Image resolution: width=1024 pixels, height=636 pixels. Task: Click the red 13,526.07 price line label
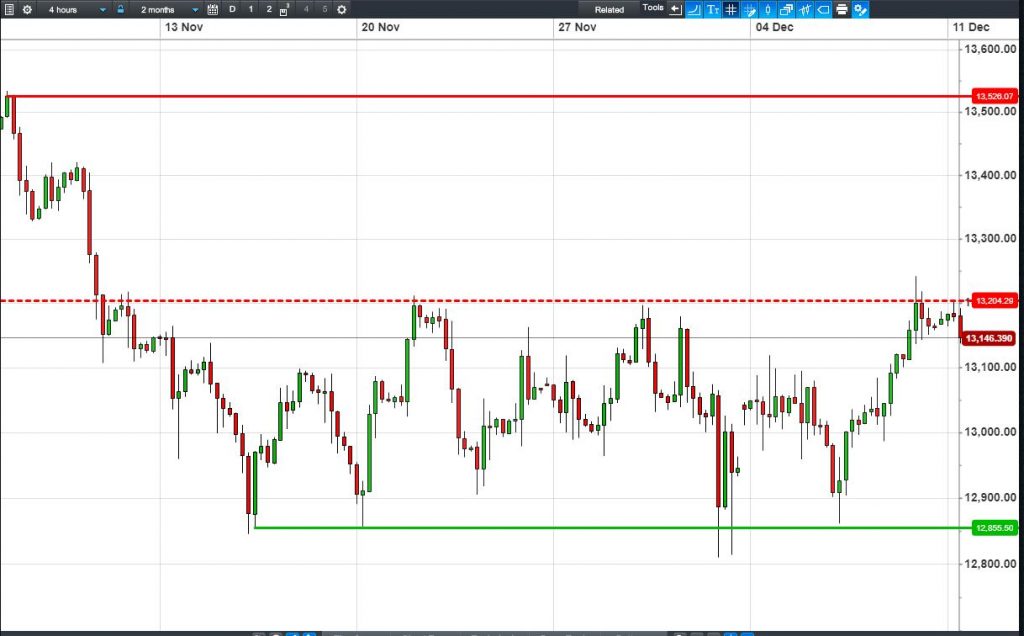tap(994, 96)
